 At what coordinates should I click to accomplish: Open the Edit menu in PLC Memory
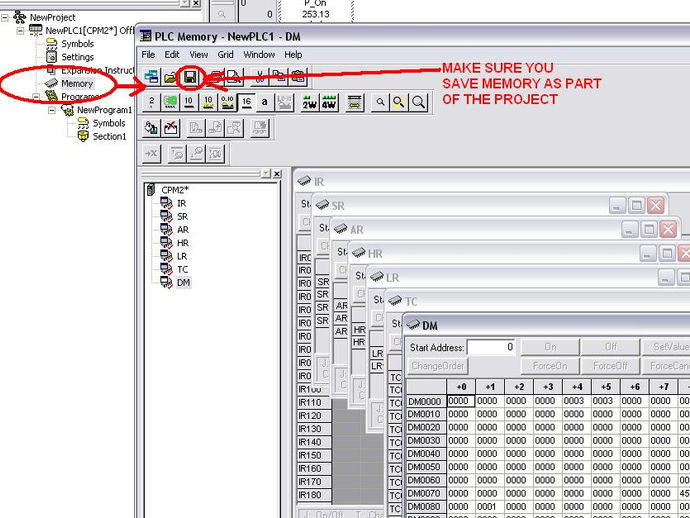pos(172,55)
